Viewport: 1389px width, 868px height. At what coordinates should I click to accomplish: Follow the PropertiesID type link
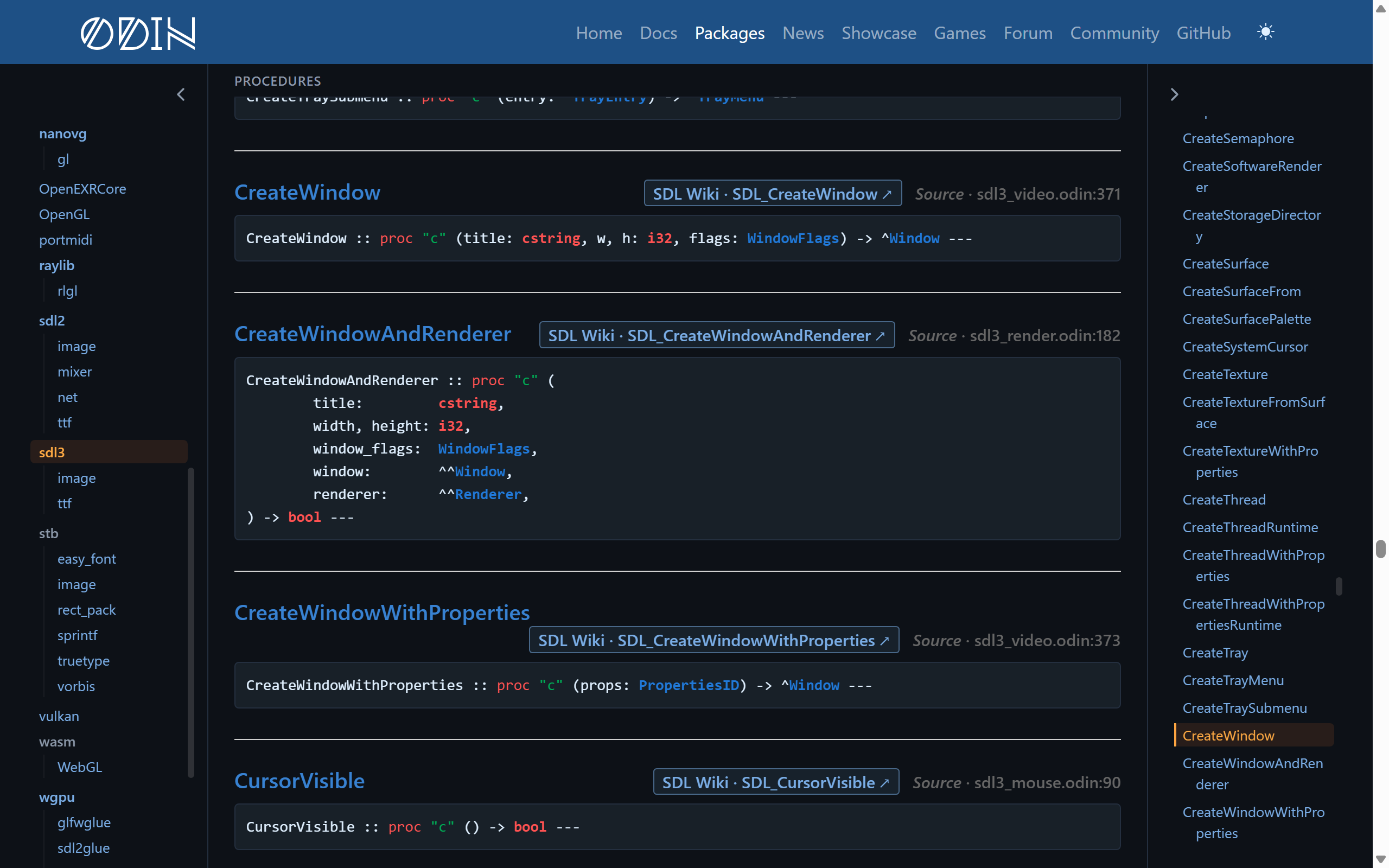click(x=689, y=685)
